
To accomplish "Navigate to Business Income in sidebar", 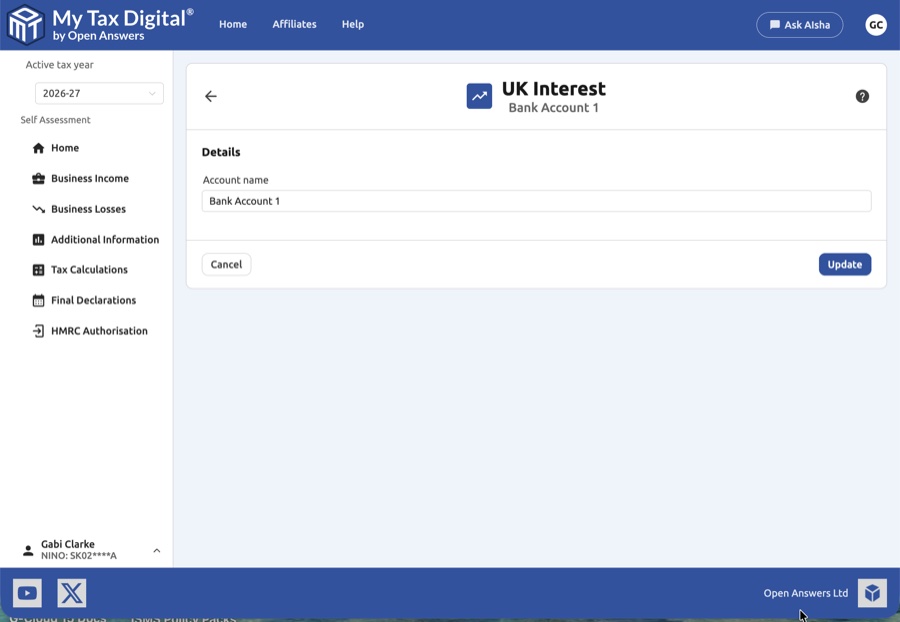I will (x=89, y=179).
